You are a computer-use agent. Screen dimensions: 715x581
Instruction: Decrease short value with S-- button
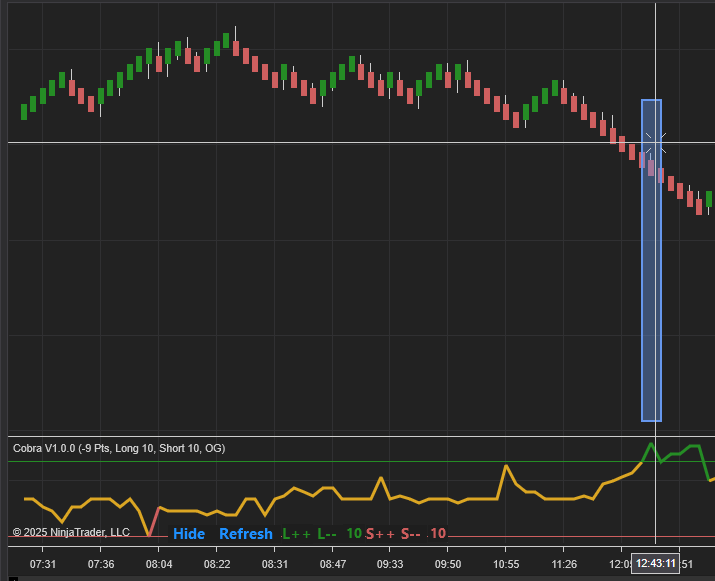click(411, 534)
